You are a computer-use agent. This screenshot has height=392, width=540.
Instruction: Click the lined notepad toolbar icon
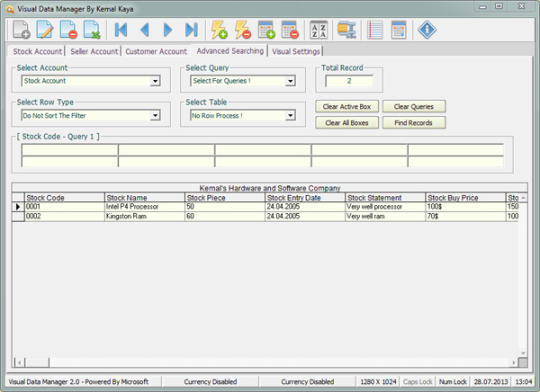(375, 30)
